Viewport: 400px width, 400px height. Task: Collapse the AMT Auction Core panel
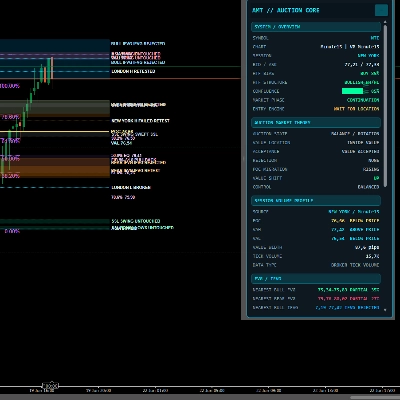pyautogui.click(x=381, y=10)
